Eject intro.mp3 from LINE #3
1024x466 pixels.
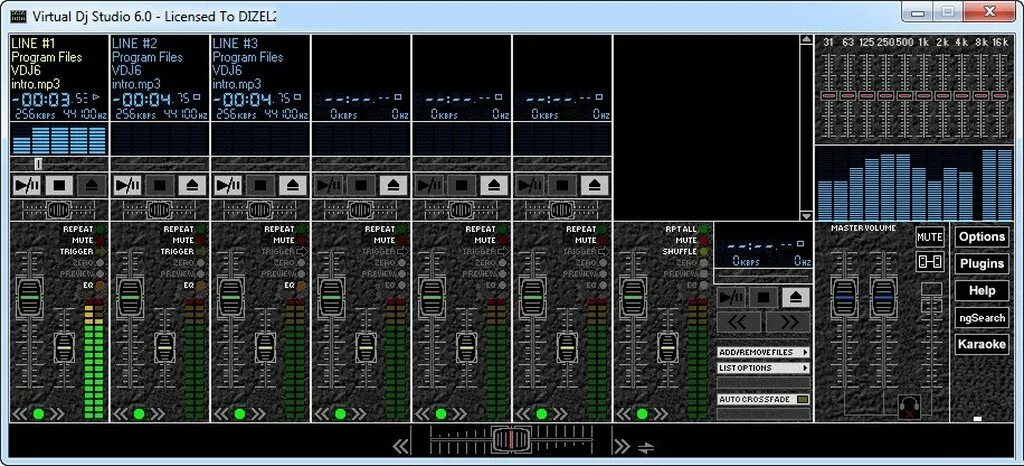pos(293,185)
